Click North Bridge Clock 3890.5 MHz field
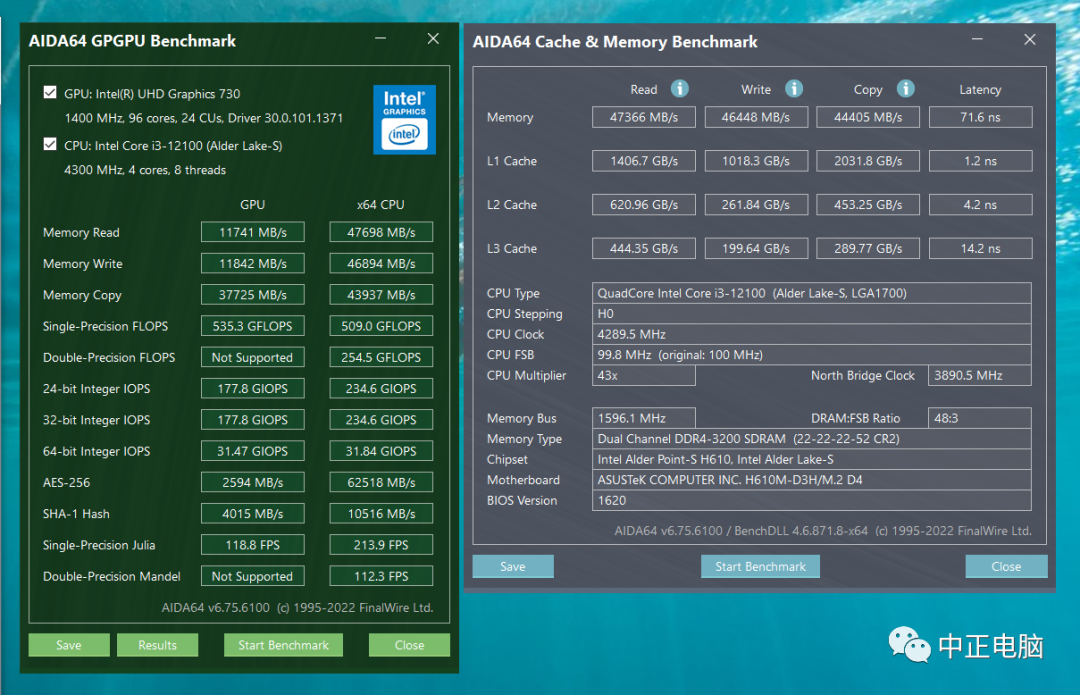Screen dimensions: 1080x695 (x=979, y=375)
